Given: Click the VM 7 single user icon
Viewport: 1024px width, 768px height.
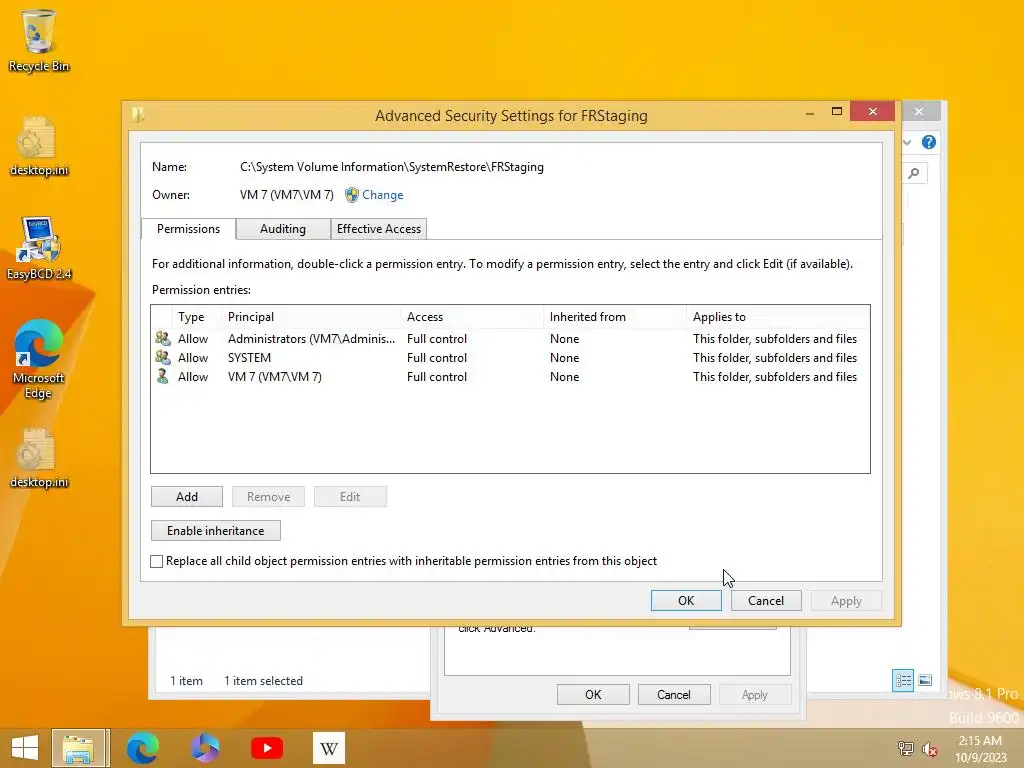Looking at the screenshot, I should pyautogui.click(x=163, y=376).
